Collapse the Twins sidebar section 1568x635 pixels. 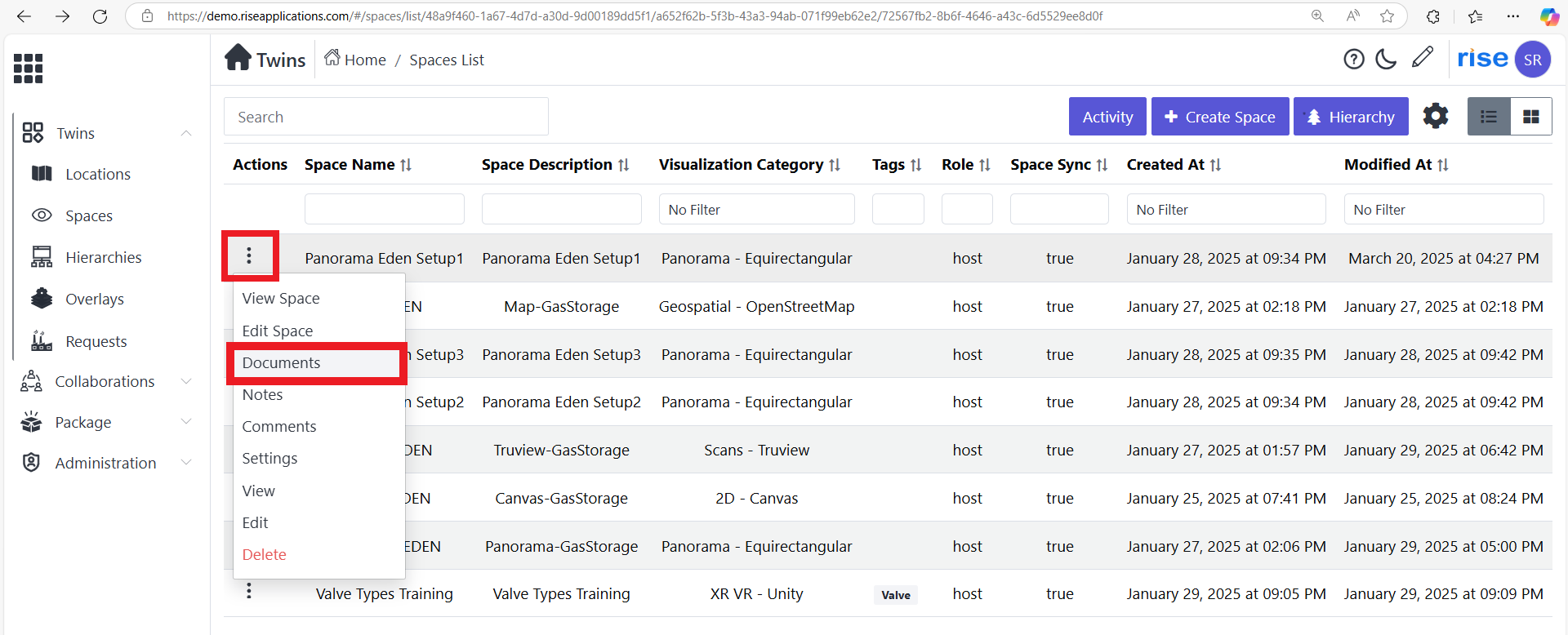[186, 133]
